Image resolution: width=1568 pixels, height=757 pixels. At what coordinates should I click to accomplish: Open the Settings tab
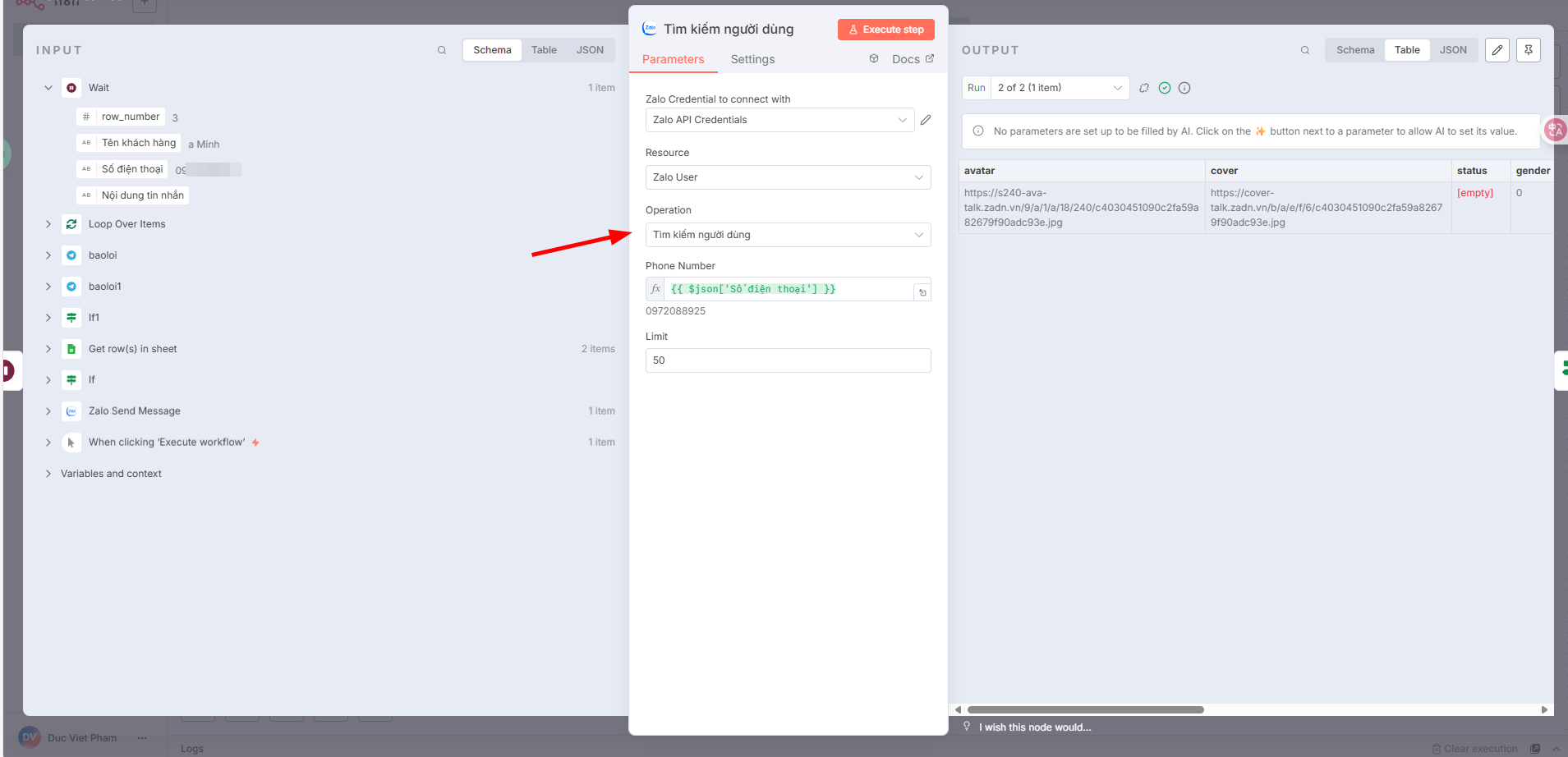(x=752, y=59)
